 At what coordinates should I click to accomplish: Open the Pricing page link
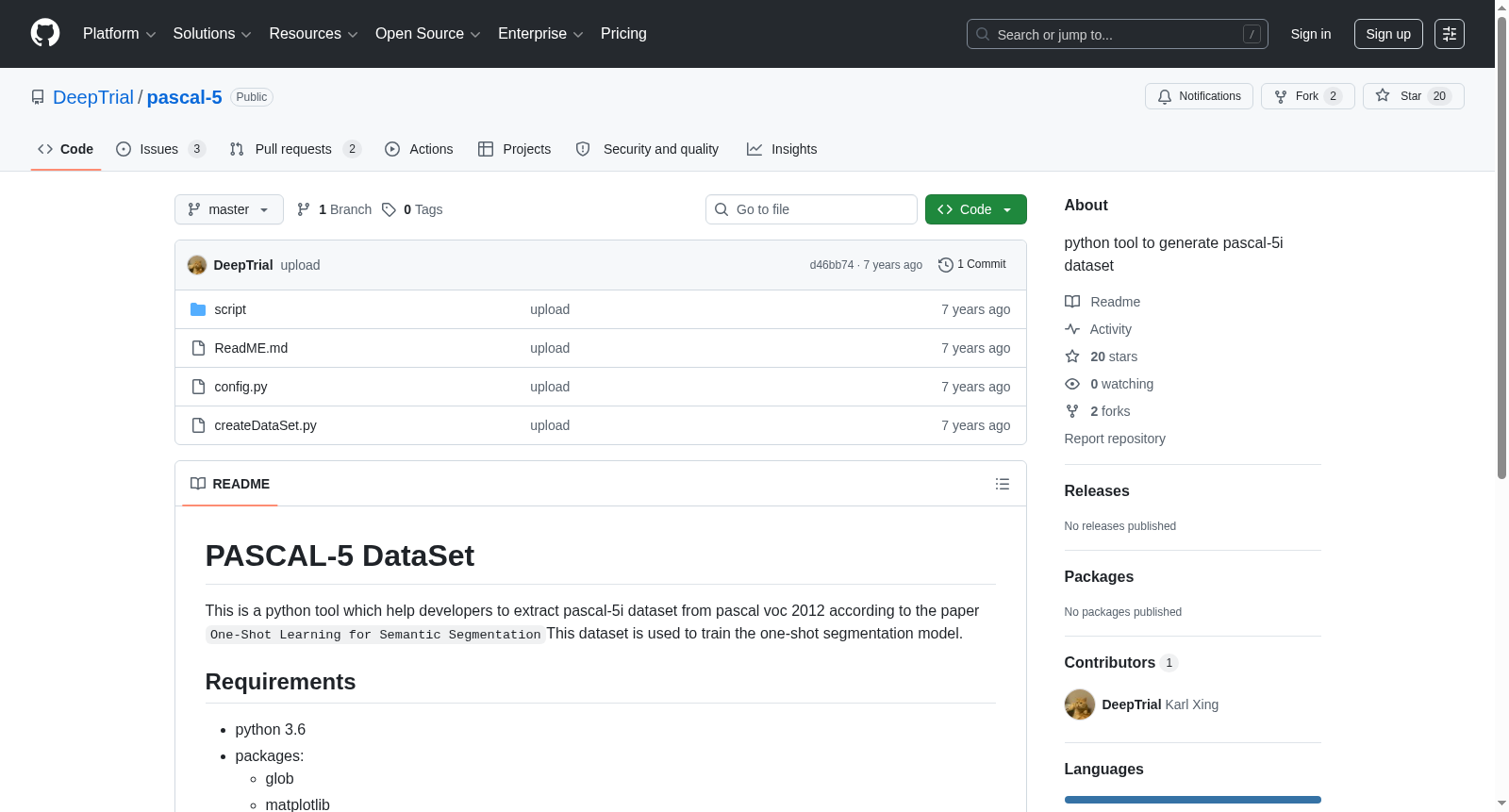(x=623, y=34)
